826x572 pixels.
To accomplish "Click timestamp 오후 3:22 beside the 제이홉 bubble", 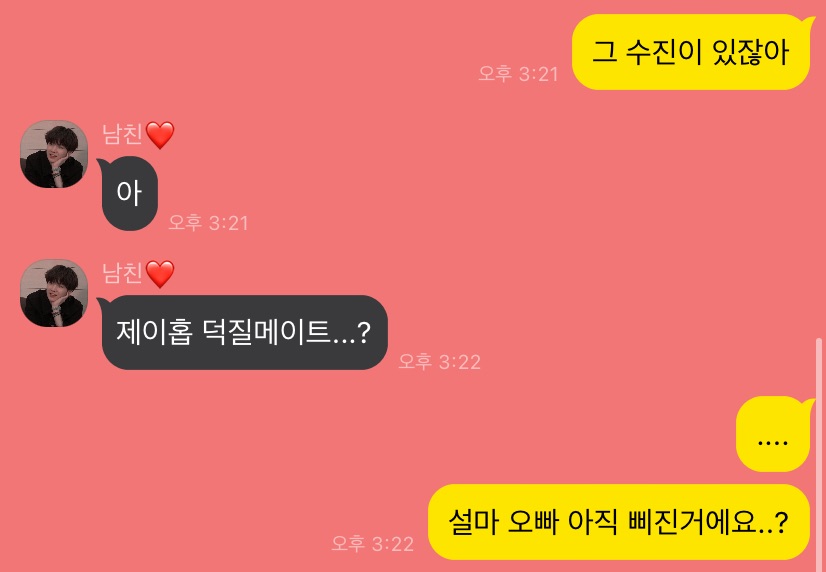I will [x=439, y=362].
